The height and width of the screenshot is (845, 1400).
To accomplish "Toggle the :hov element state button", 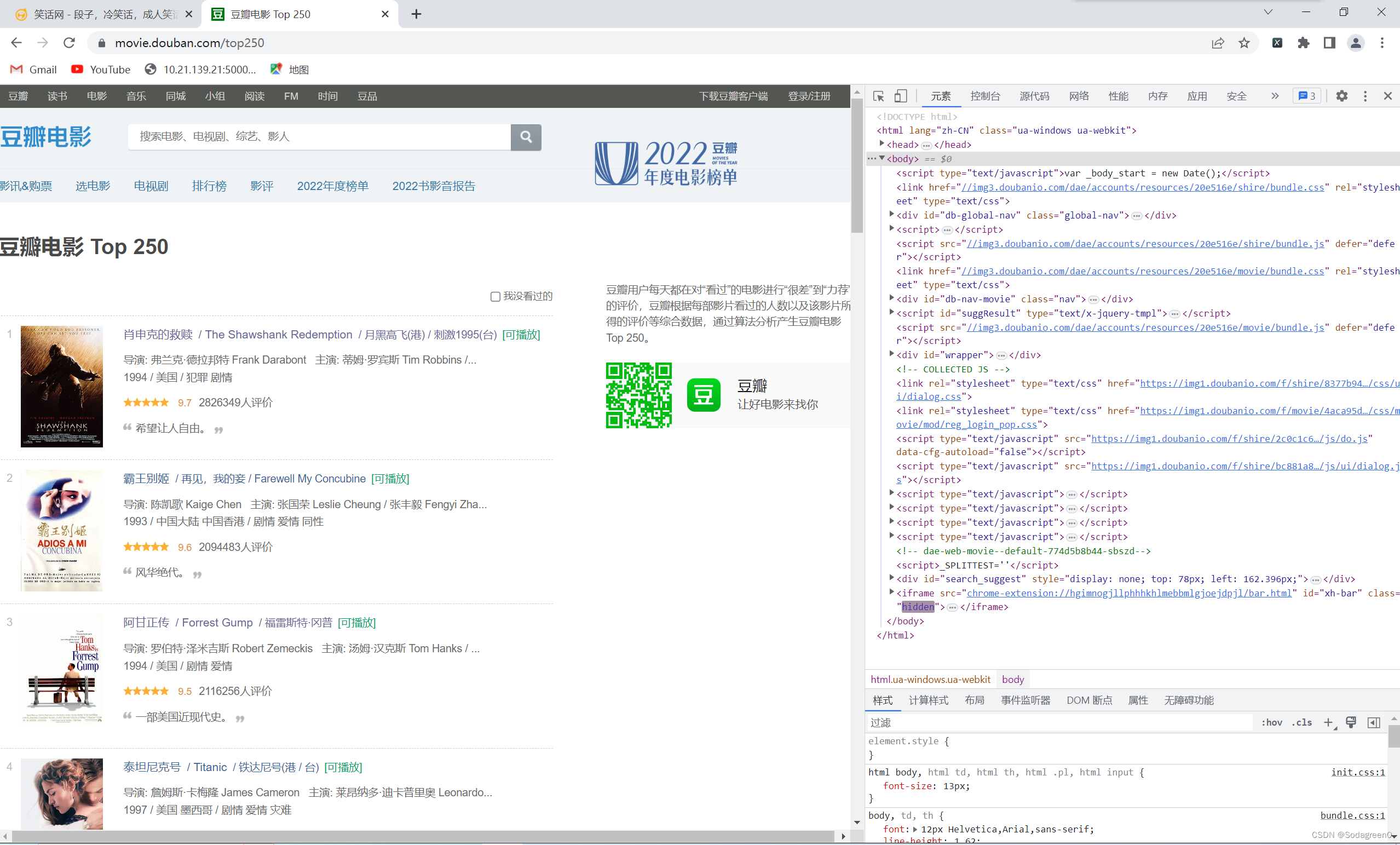I will click(1271, 722).
